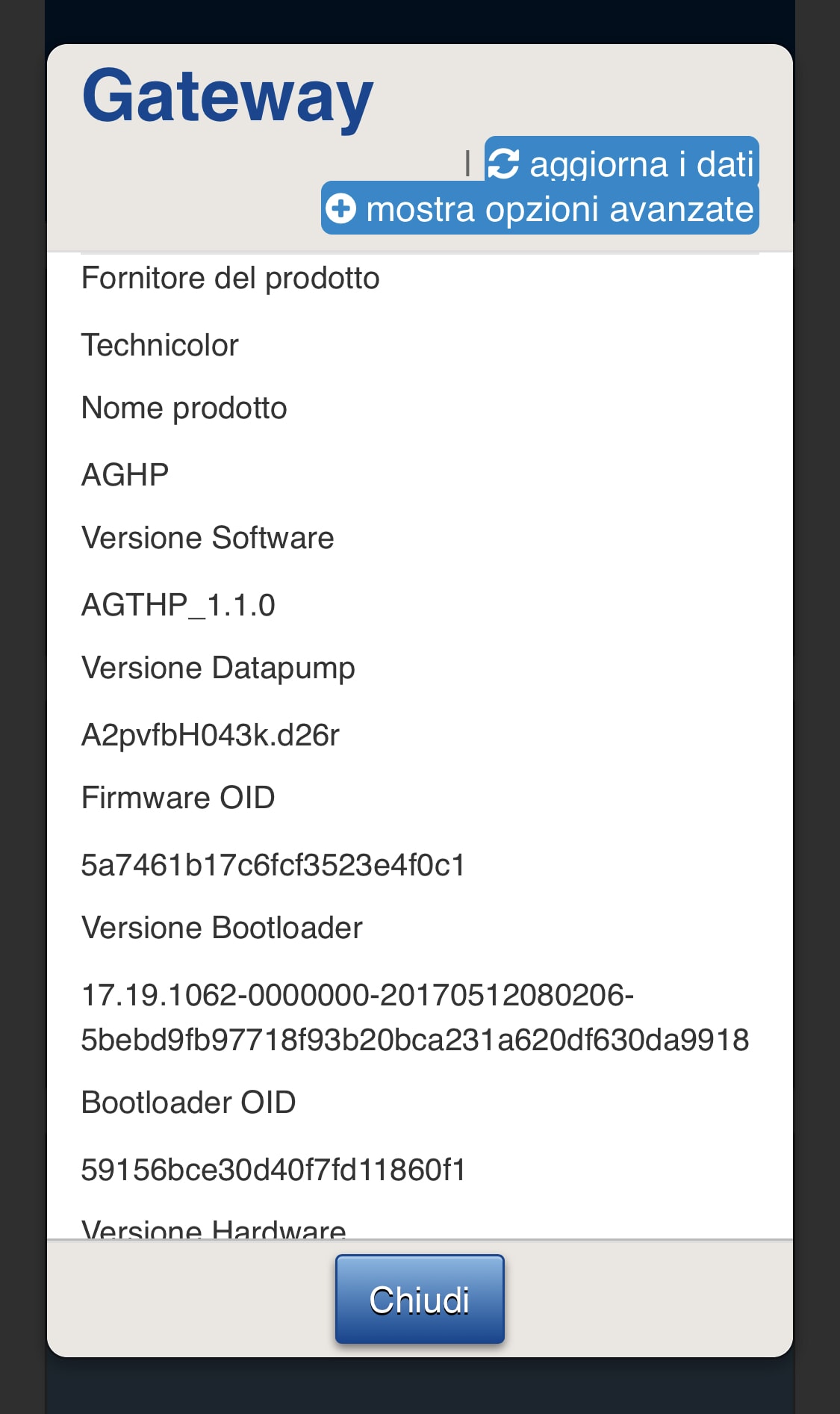Click the 'Versione Bootloader' label
Viewport: 840px width, 1414px height.
[222, 928]
